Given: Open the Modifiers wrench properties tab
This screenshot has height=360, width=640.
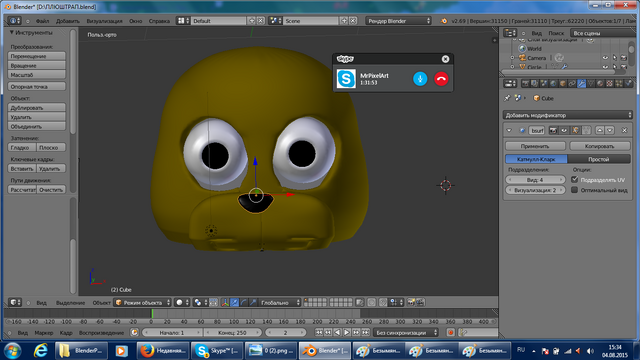Looking at the screenshot, I should click(582, 84).
